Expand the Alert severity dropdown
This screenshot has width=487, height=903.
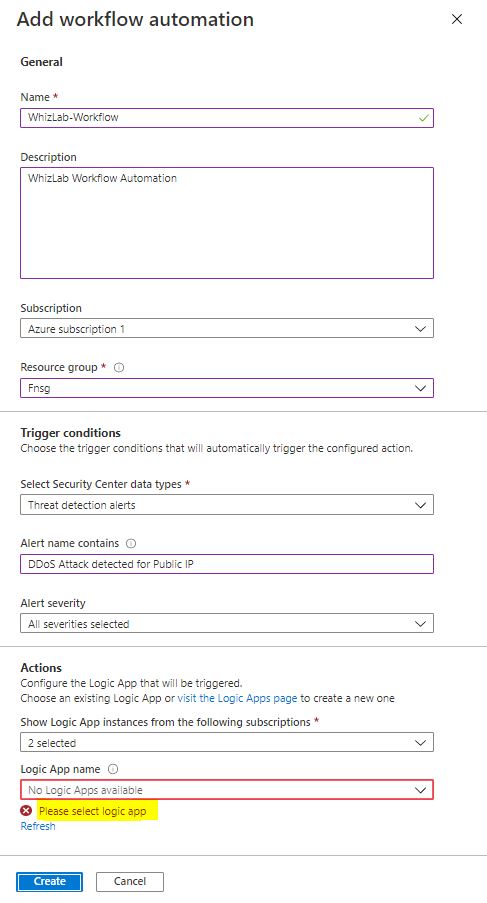point(227,624)
